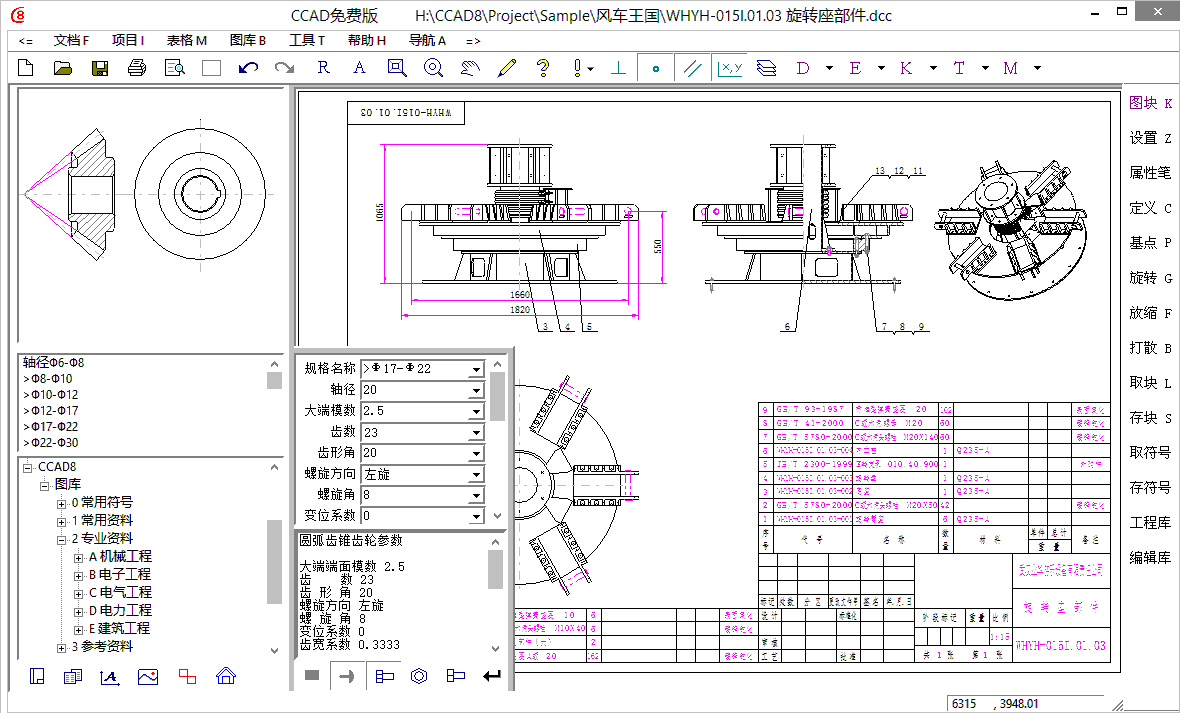Open the 螺旋方向 dropdown
Viewport: 1180px width, 713px height.
476,474
